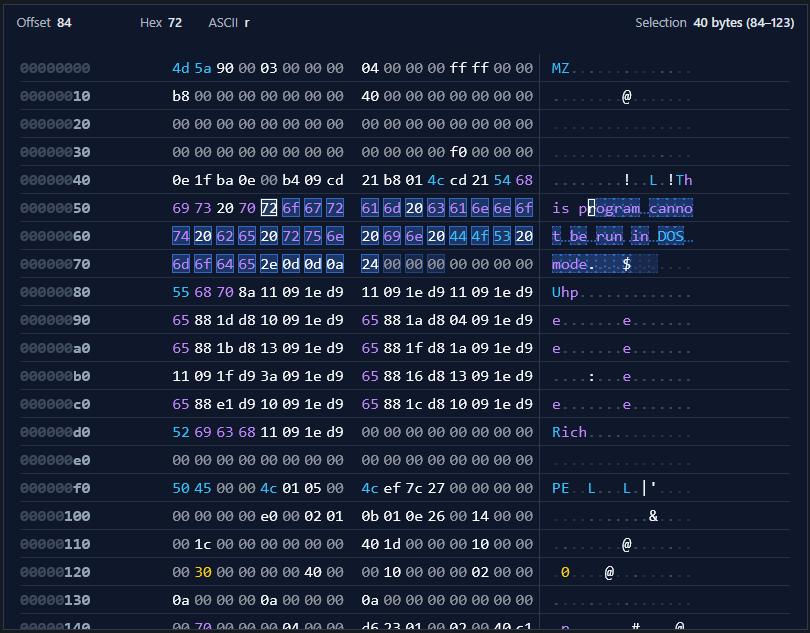Click the ASCII r readout in header
810x633 pixels.
coord(229,23)
